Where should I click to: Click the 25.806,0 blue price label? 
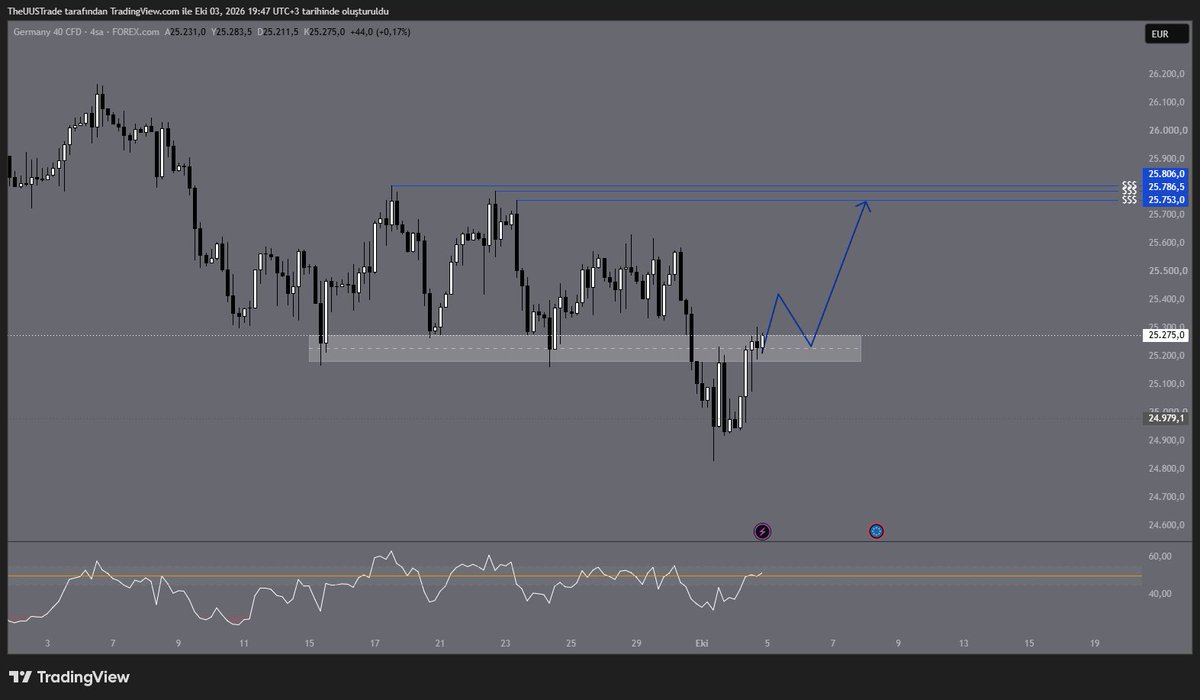tap(1164, 173)
